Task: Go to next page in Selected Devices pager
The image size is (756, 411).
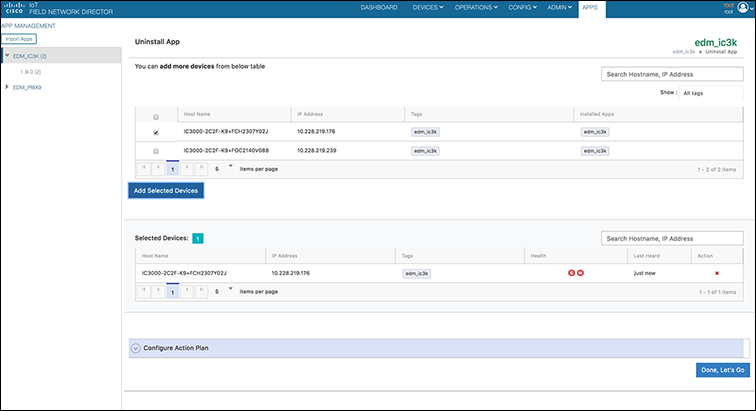Action: pos(187,291)
